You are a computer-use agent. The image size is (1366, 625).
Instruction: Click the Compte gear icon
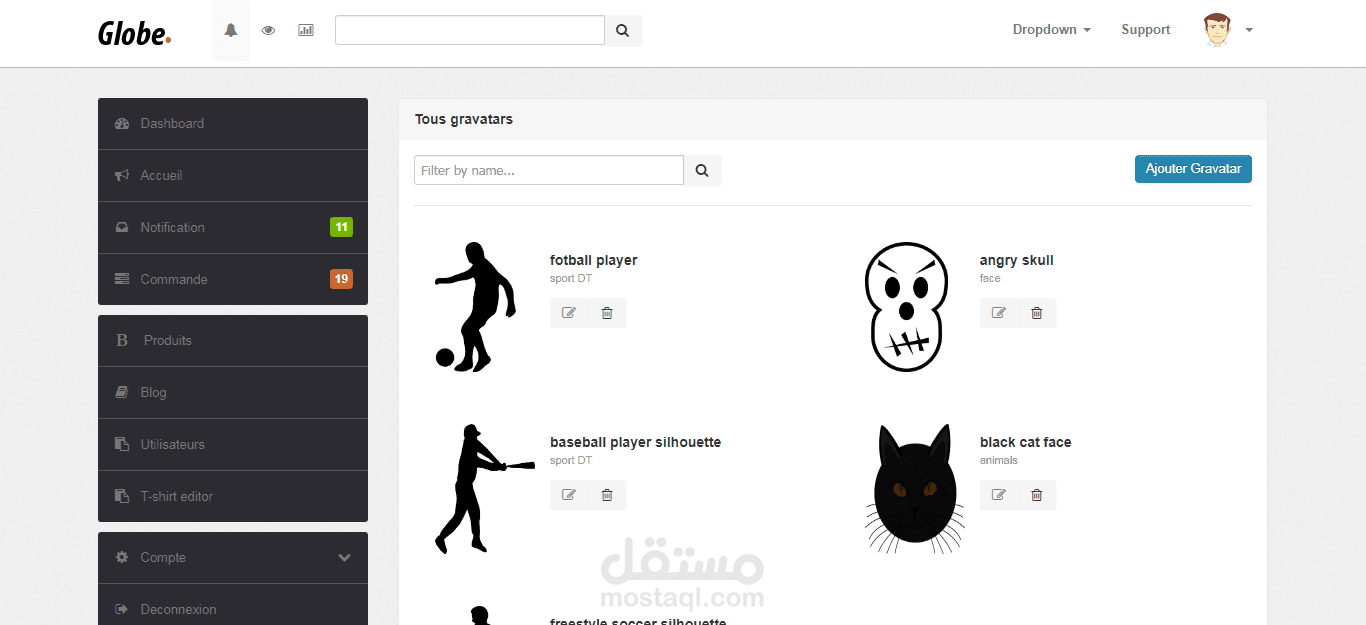pos(122,558)
